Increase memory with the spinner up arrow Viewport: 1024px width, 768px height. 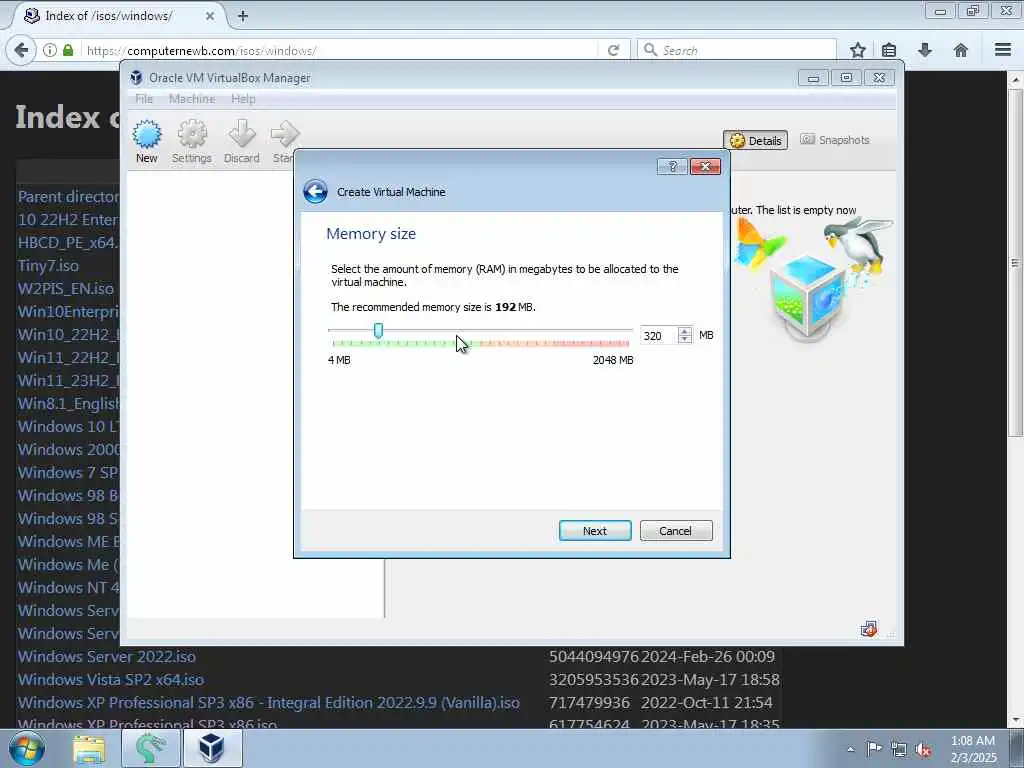(684, 331)
